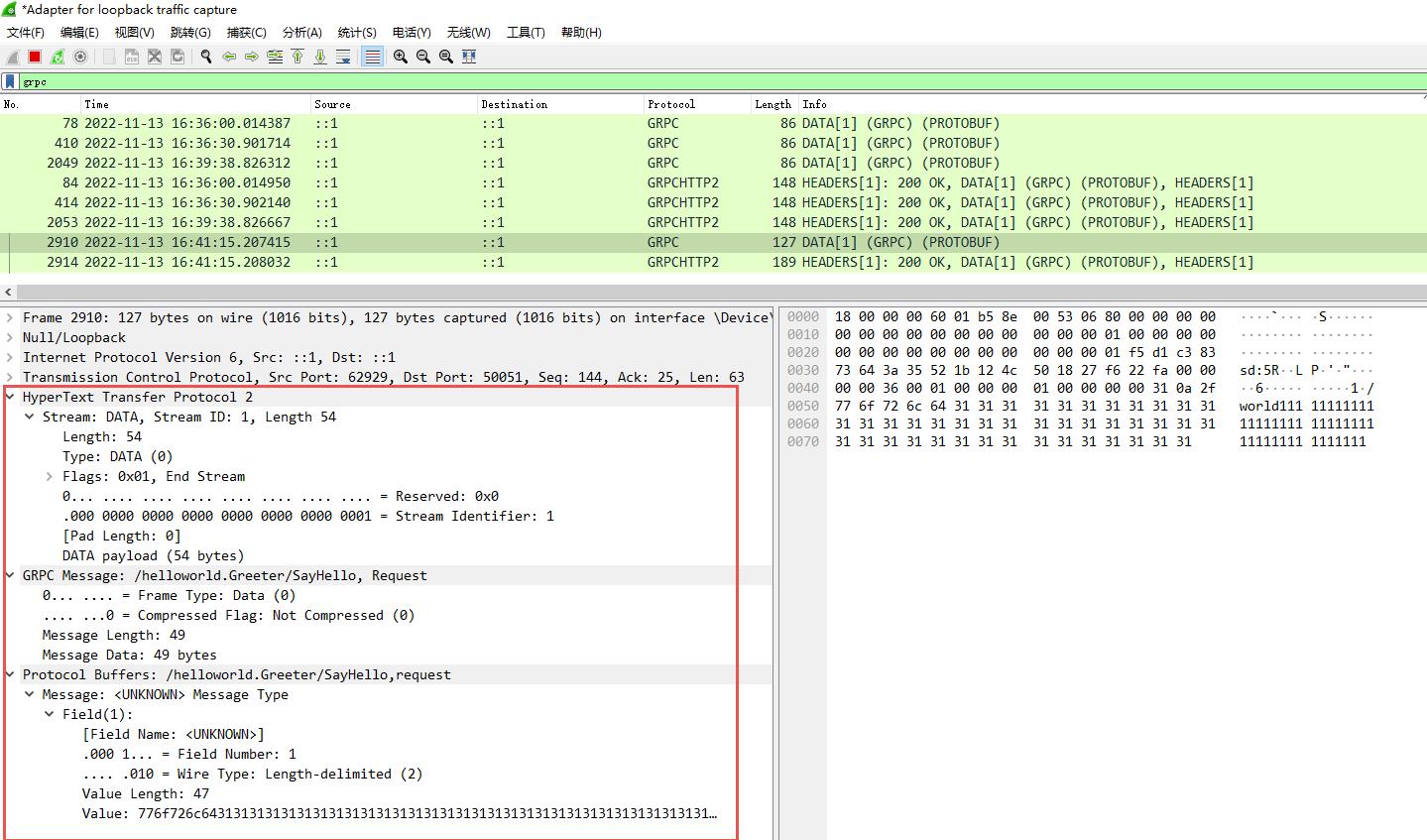The image size is (1427, 840).
Task: Open capture options gear icon
Action: 81,57
